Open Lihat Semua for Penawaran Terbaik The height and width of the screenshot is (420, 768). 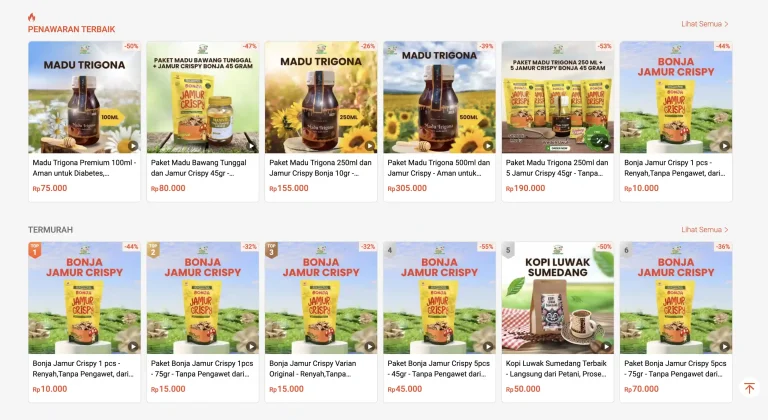(704, 24)
